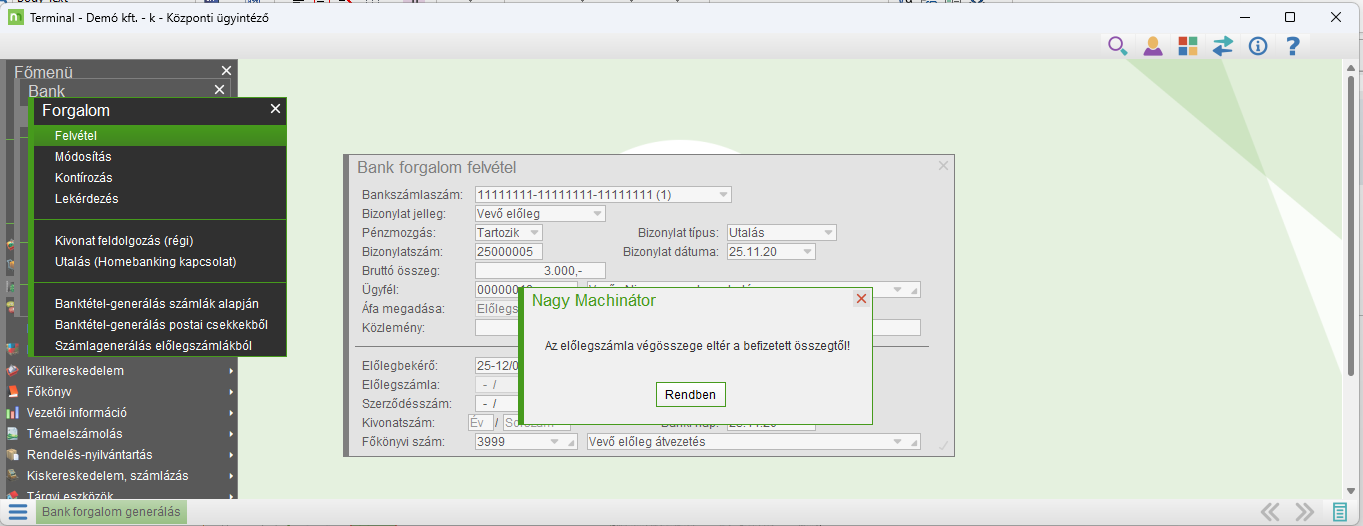Open Utalás (Homebanking kapcsolat)

[160, 261]
